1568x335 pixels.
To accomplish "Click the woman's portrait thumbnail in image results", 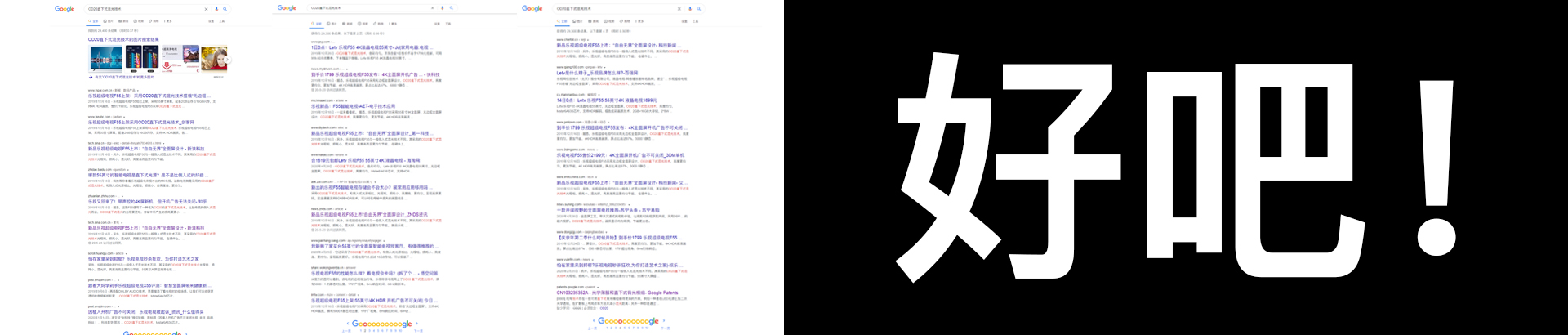I will 215,58.
